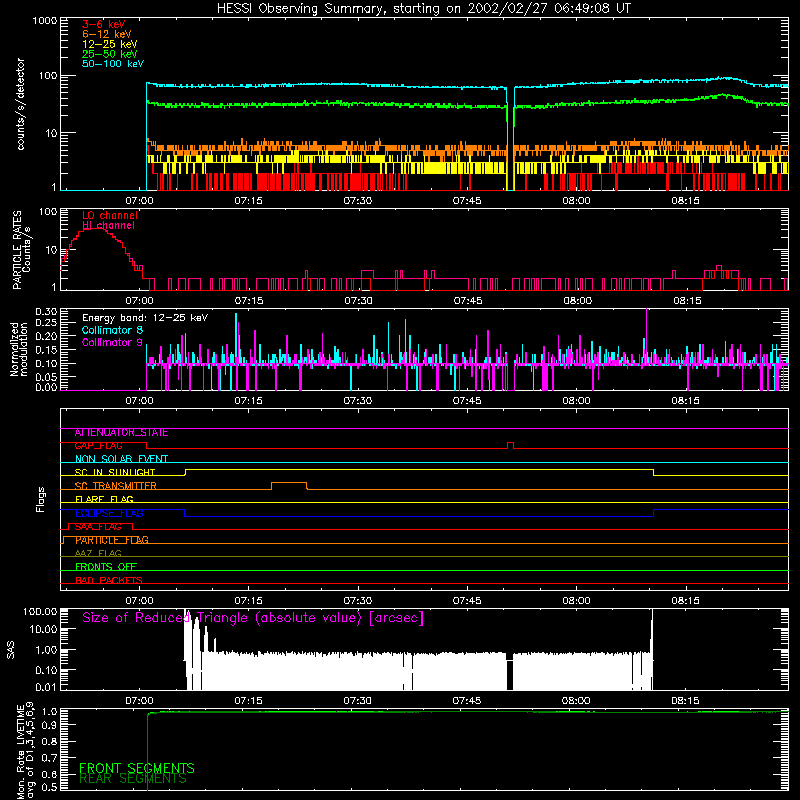The width and height of the screenshot is (800, 800).
Task: Click the yellow 12-25 keV legend label in the count rate panel
Action: click(x=110, y=44)
